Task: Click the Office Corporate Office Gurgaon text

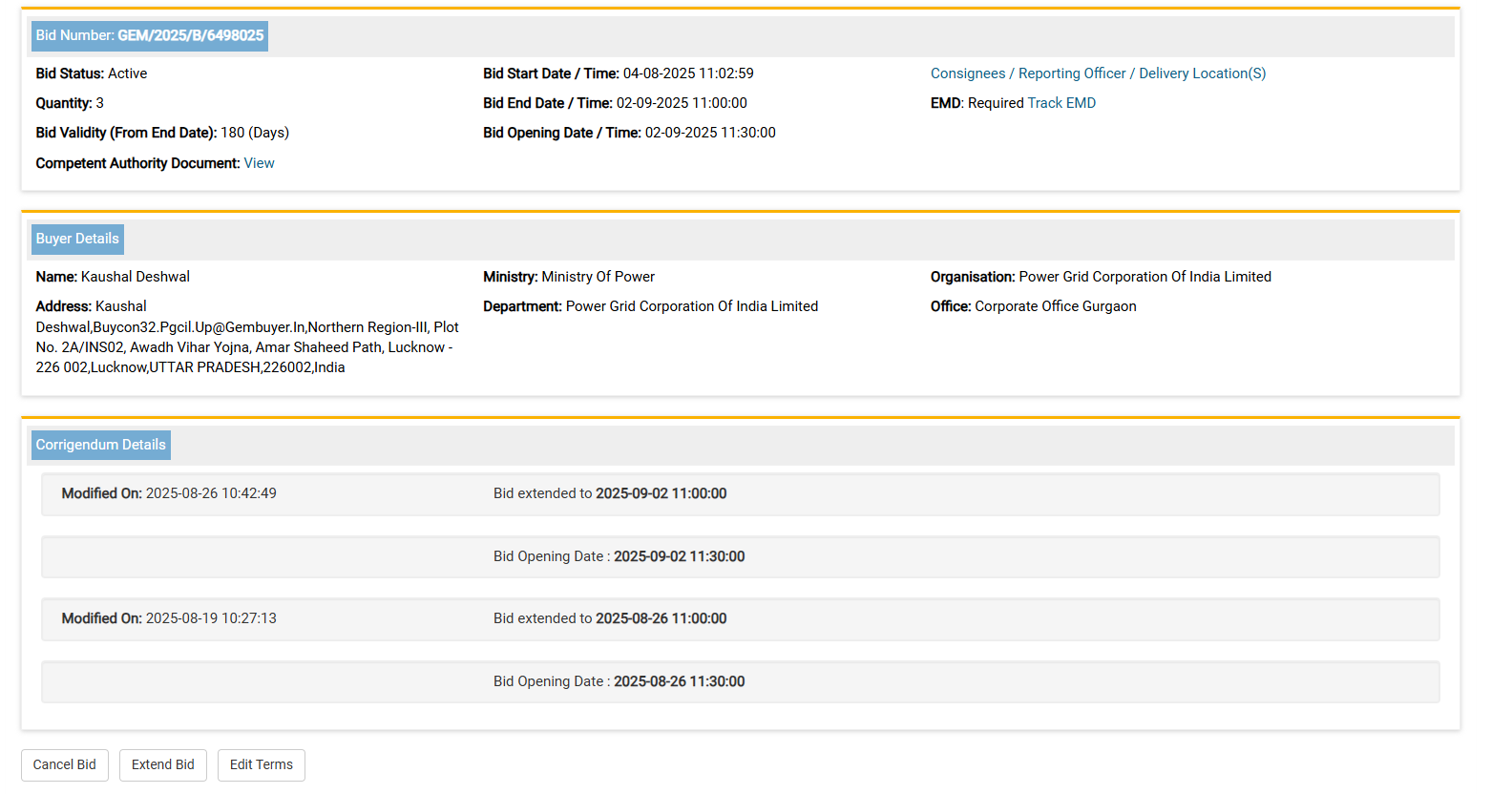Action: [x=1054, y=306]
